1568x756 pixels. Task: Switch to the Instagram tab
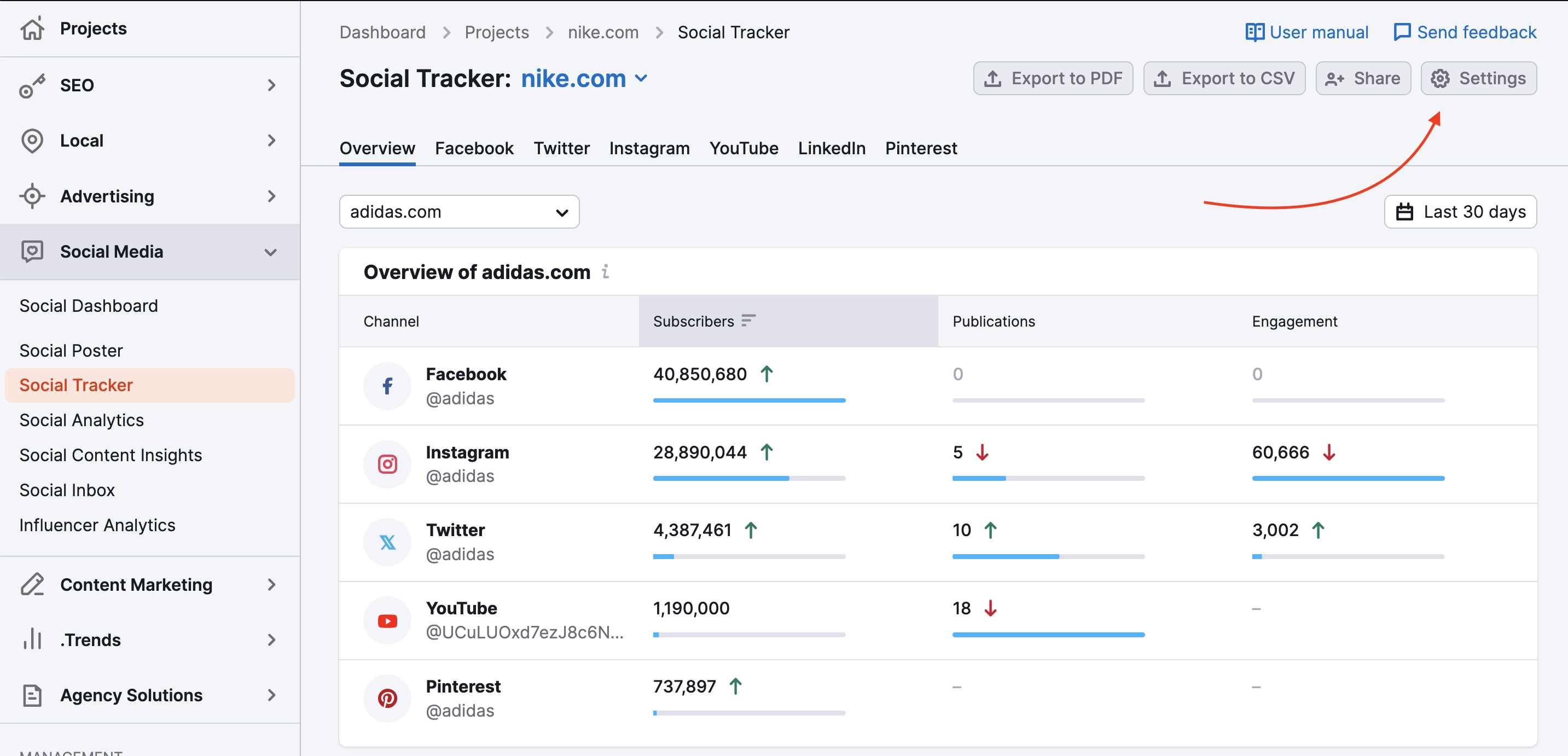[x=649, y=148]
